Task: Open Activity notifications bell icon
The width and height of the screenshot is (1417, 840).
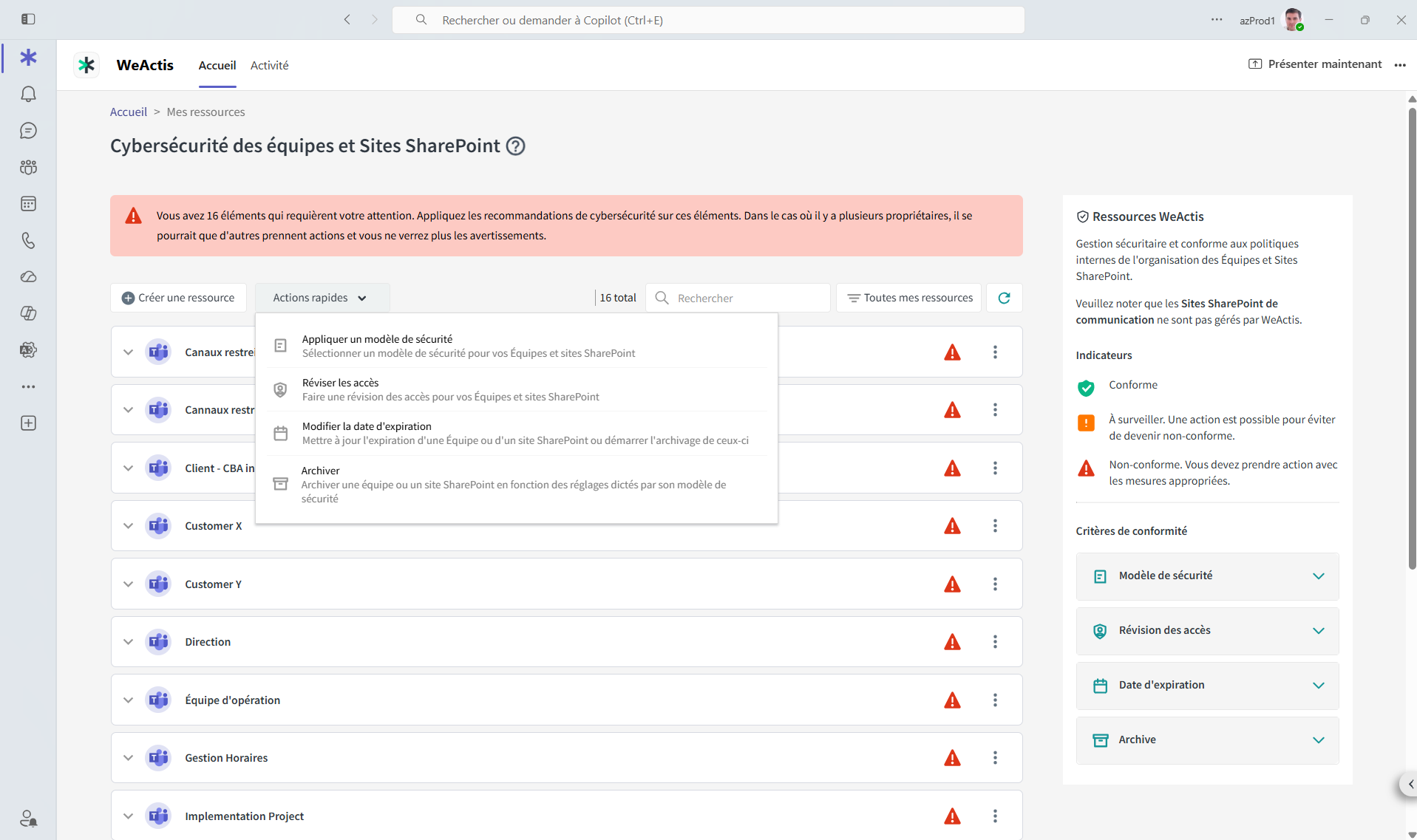Action: [x=28, y=94]
